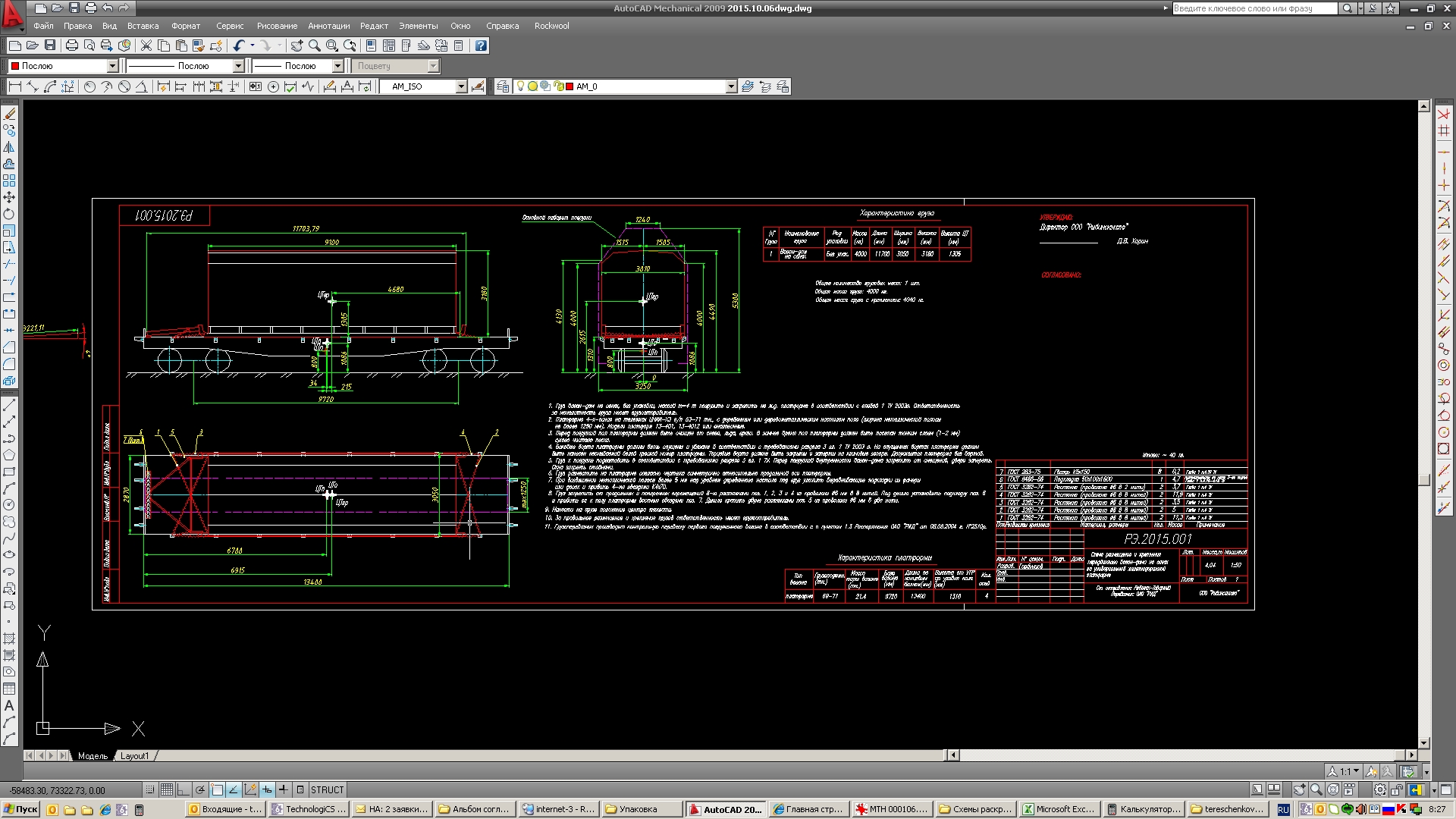The height and width of the screenshot is (819, 1456).
Task: Toggle Lineweight display in the status bar
Action: point(284,789)
